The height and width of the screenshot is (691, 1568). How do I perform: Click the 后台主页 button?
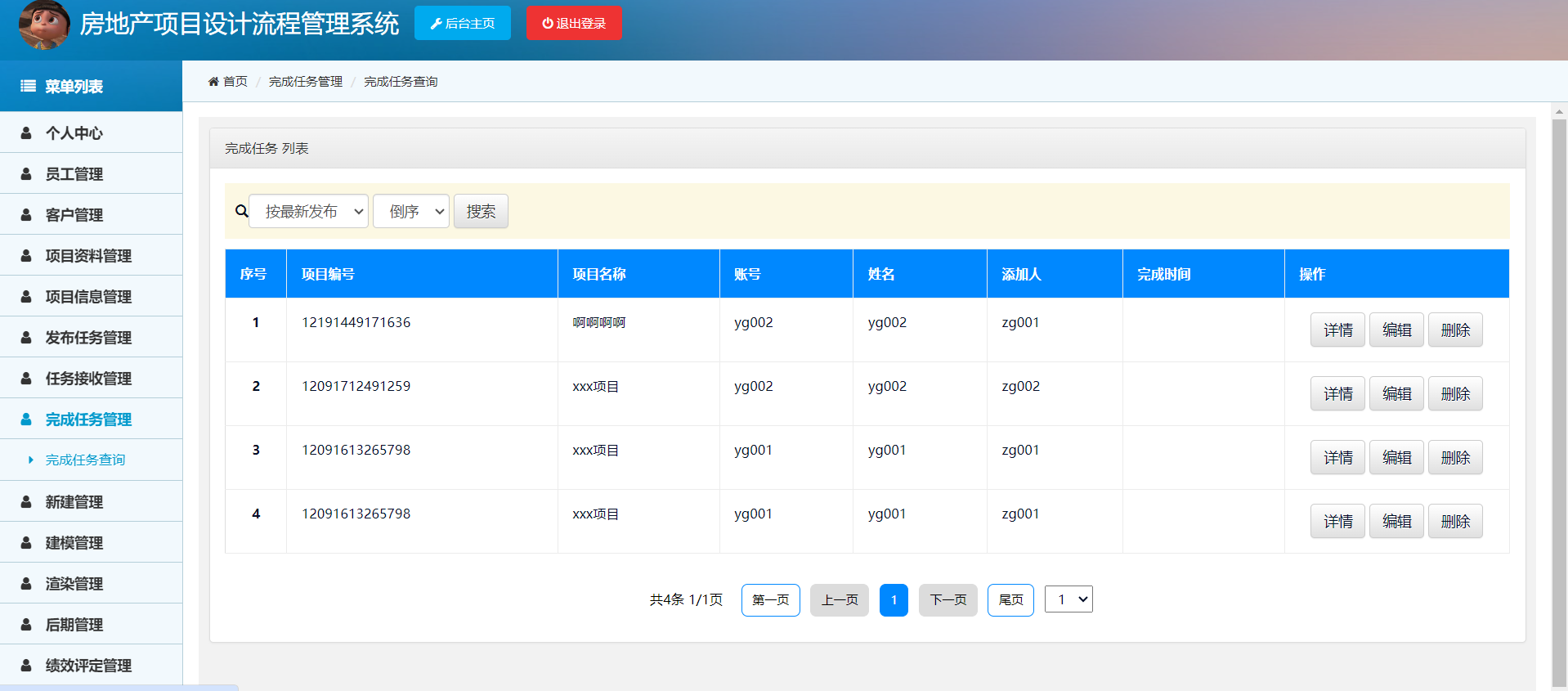pyautogui.click(x=463, y=23)
